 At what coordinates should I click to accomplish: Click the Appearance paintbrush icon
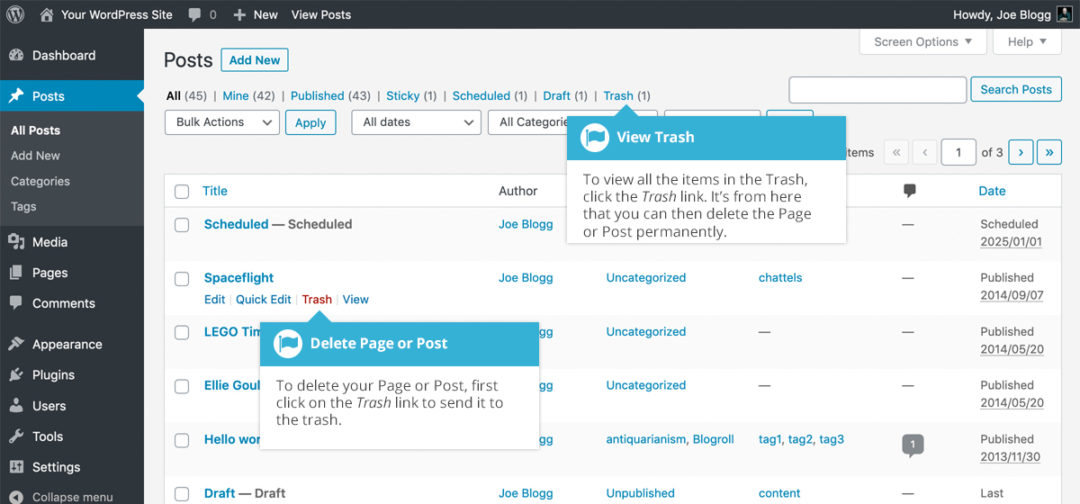(17, 344)
